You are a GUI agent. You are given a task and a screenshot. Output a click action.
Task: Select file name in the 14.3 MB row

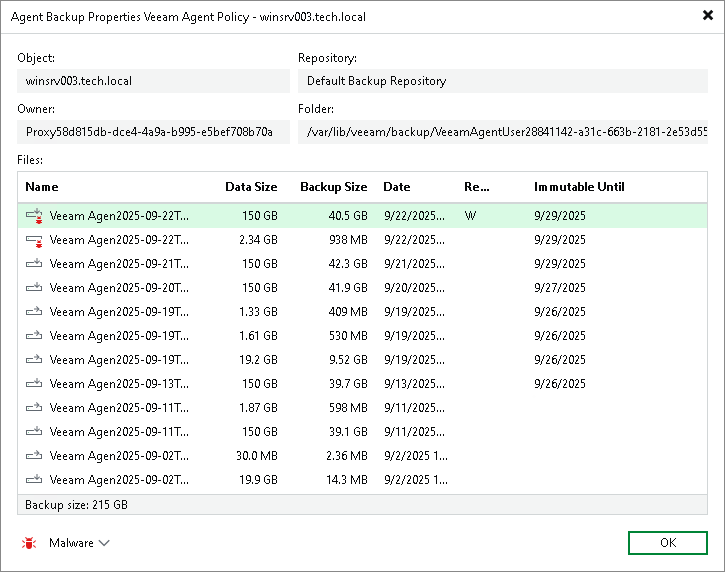click(x=119, y=480)
